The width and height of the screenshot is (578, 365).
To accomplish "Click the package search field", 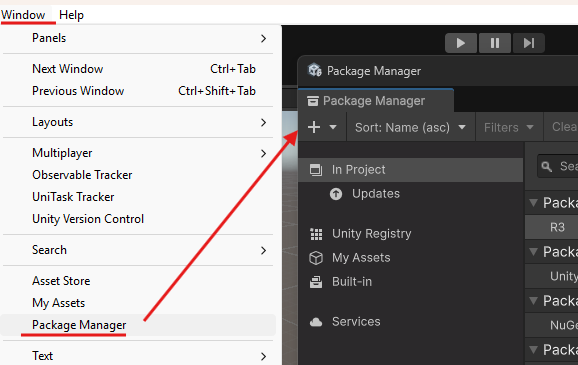I will click(x=557, y=166).
